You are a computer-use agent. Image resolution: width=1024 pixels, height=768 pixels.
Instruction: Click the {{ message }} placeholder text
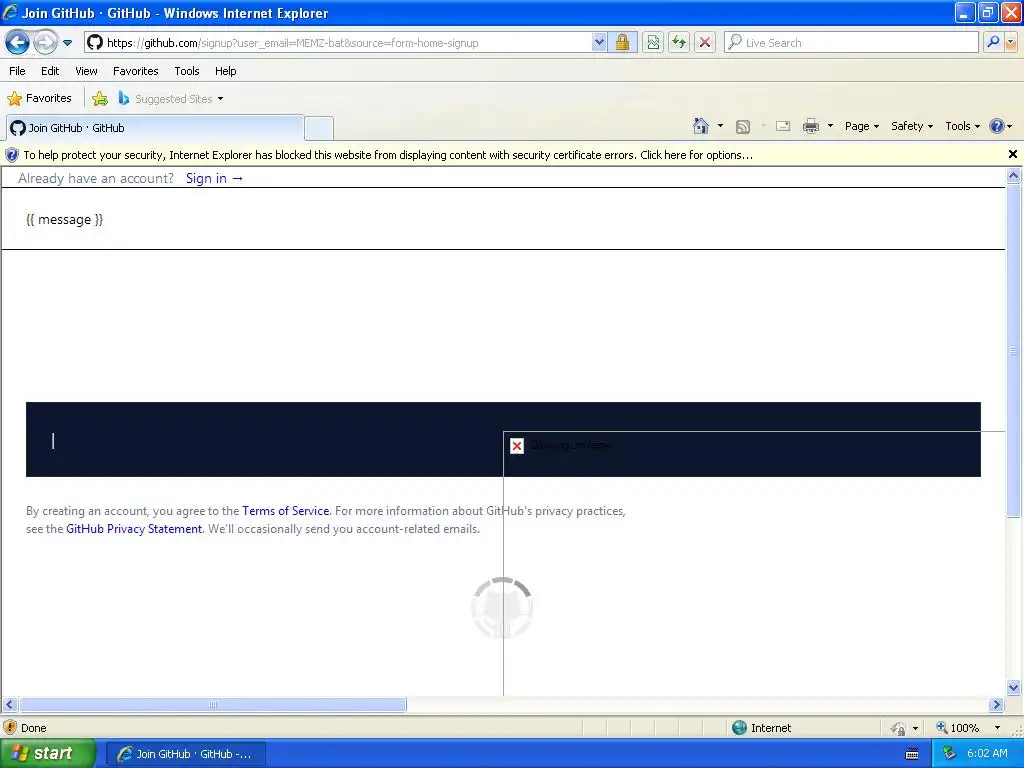[65, 219]
